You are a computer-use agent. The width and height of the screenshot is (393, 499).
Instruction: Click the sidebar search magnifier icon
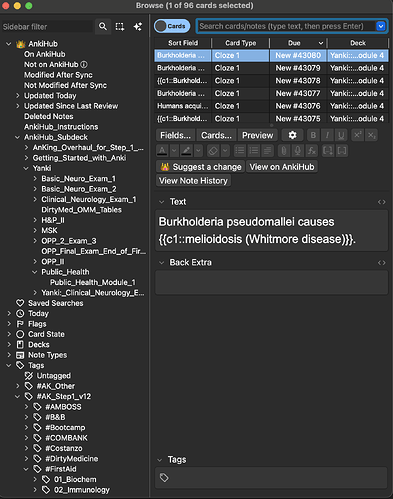[103, 26]
